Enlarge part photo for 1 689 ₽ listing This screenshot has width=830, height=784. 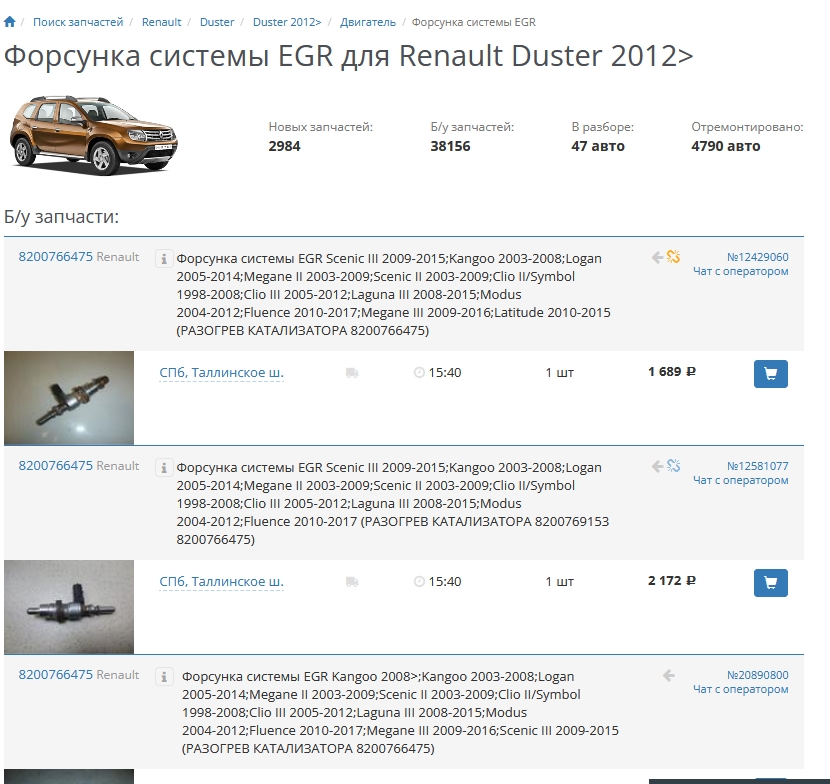69,398
